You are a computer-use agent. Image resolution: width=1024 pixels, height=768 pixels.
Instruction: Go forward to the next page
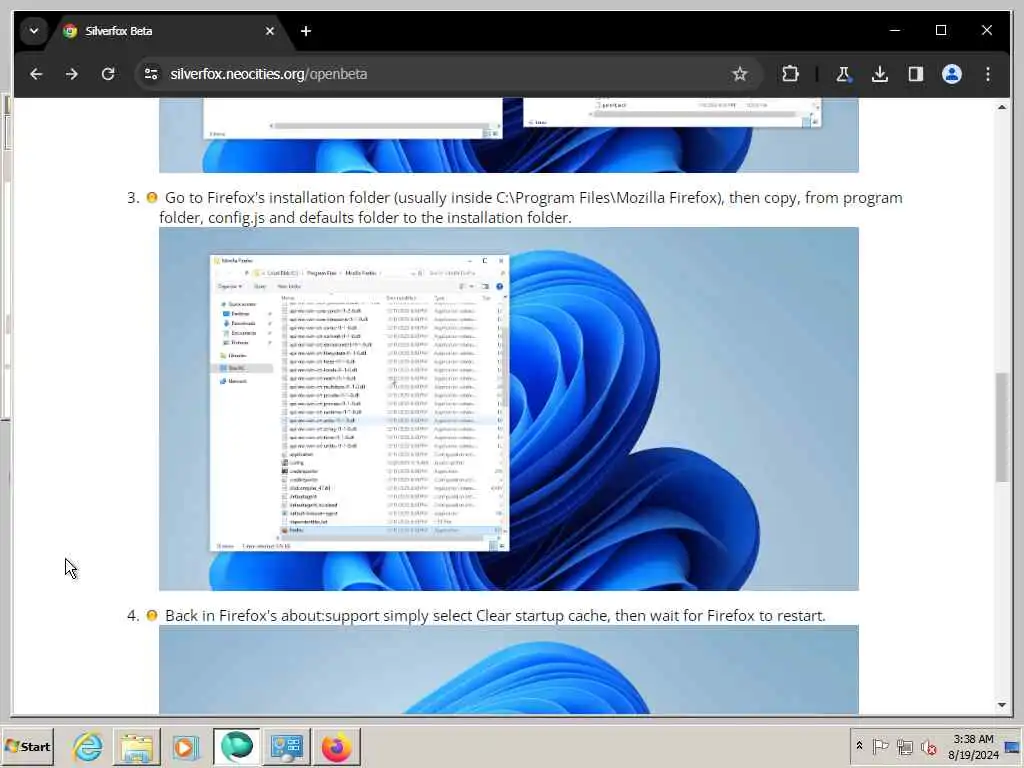tap(72, 74)
